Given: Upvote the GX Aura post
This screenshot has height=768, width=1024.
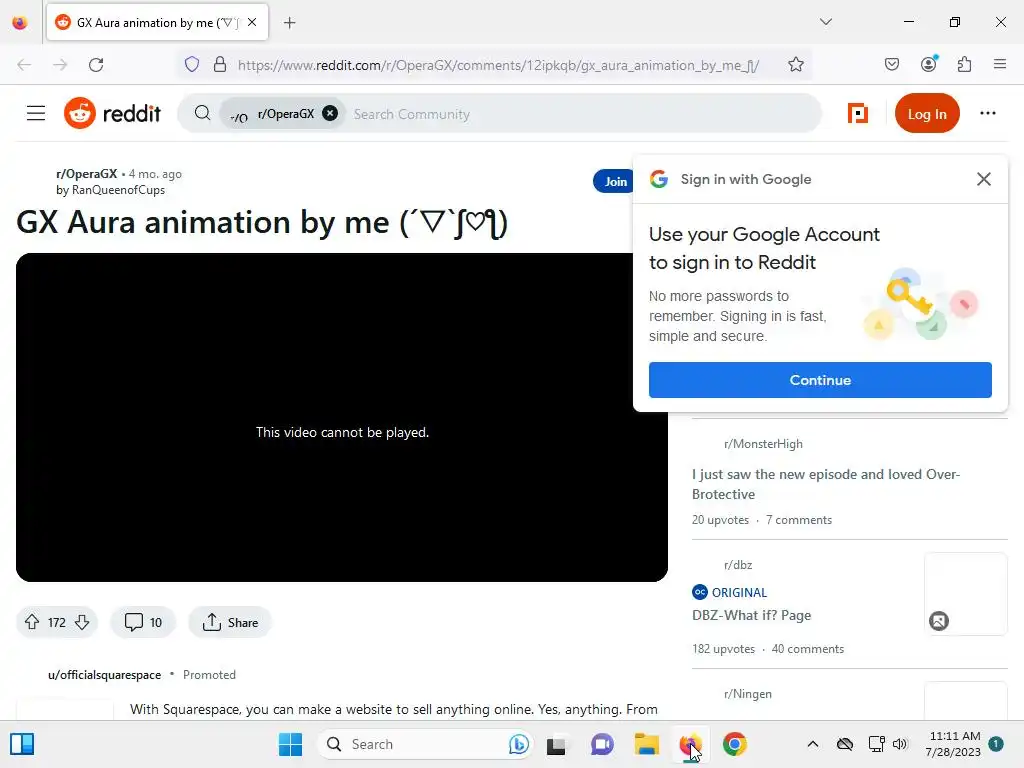Looking at the screenshot, I should 32,622.
